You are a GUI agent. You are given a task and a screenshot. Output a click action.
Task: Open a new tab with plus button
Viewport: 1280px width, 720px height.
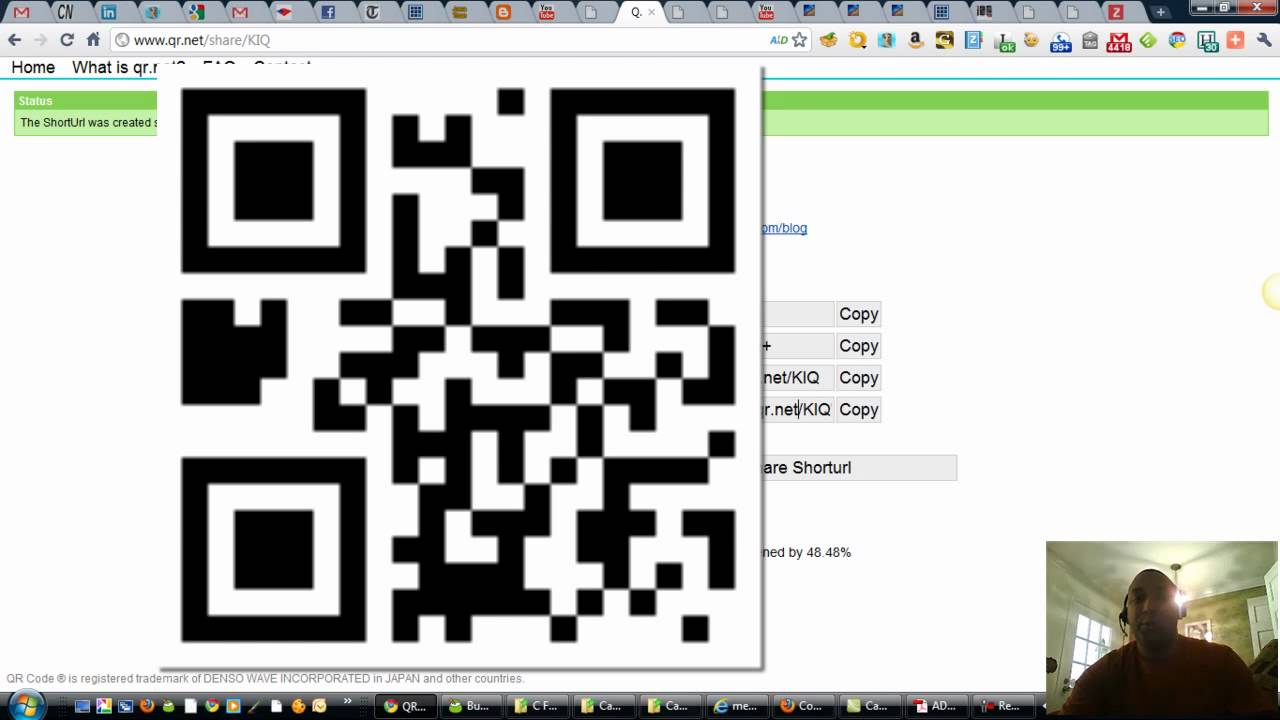click(1160, 12)
